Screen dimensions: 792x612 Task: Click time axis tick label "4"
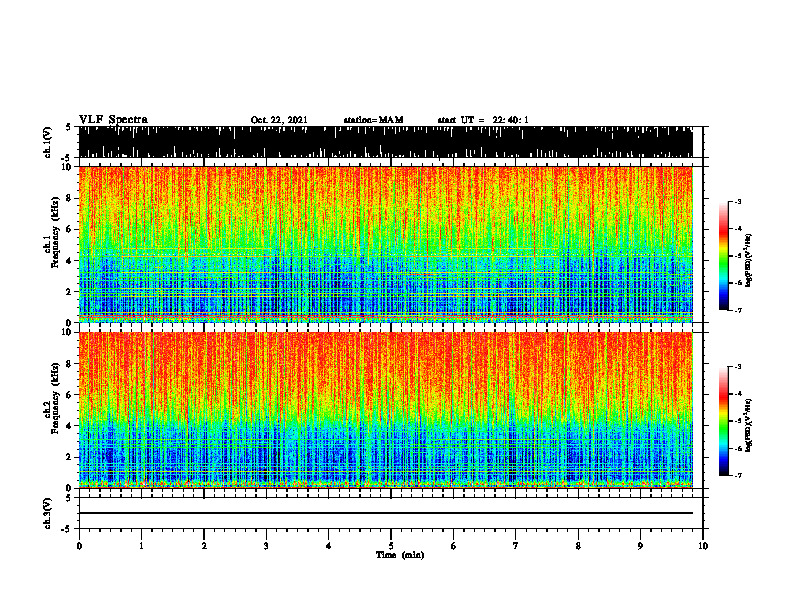[329, 546]
